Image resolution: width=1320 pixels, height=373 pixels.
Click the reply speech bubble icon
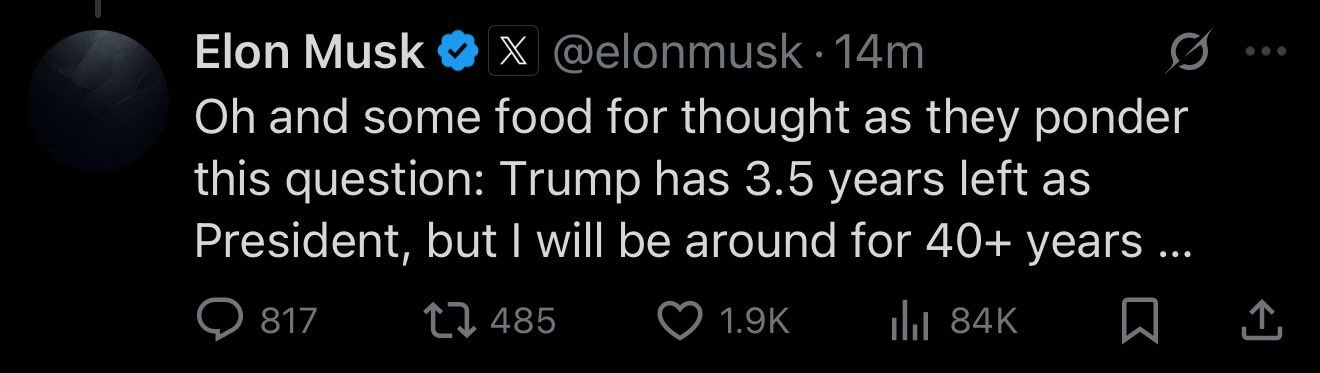tap(218, 320)
